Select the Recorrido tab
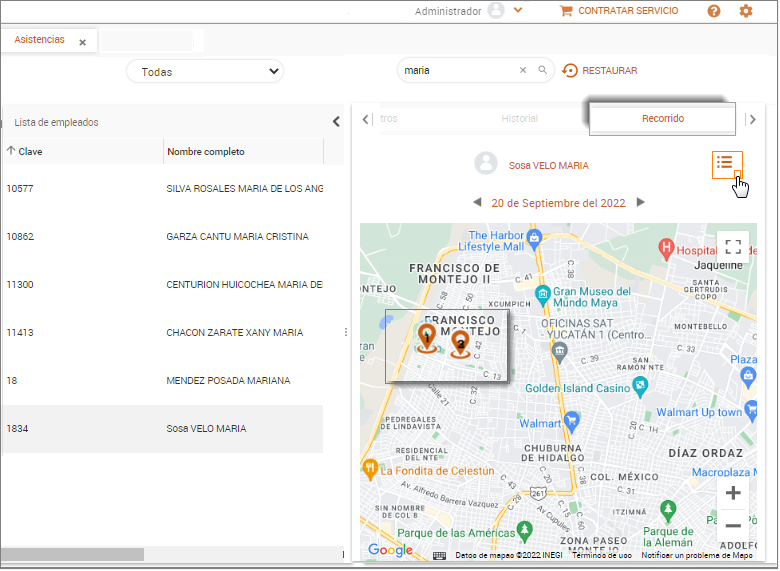The width and height of the screenshot is (780, 571). [662, 119]
